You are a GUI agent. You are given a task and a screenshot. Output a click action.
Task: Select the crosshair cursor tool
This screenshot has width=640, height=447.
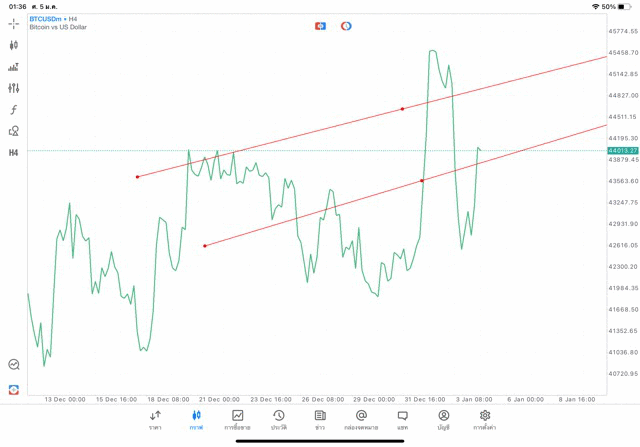pyautogui.click(x=14, y=23)
